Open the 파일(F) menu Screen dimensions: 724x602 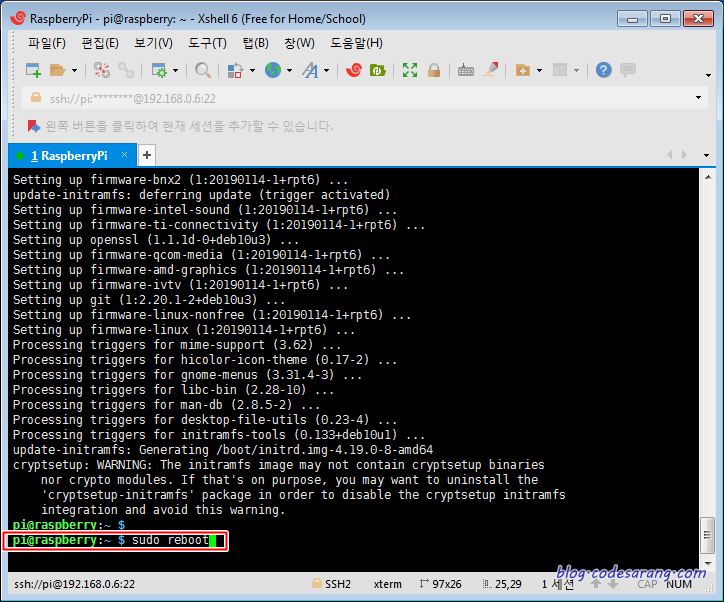(47, 43)
